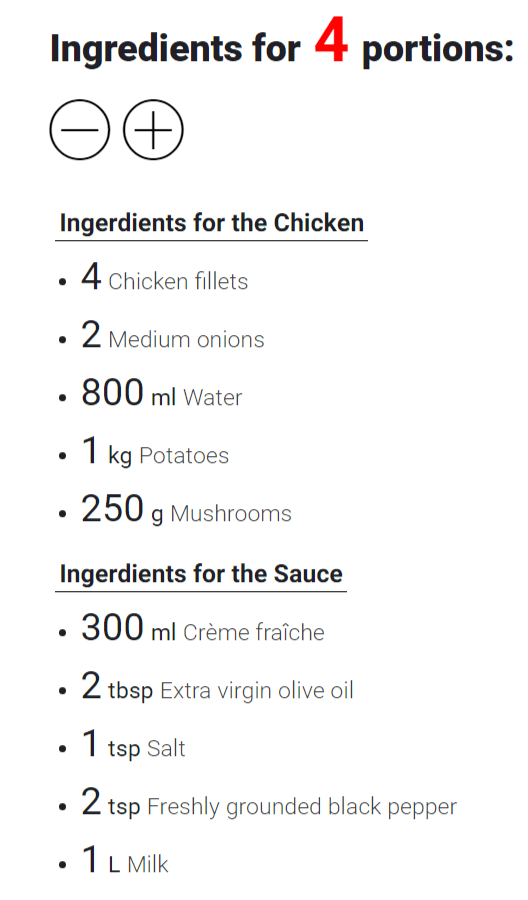Click the Ingerdients for the Sauce heading

click(201, 573)
